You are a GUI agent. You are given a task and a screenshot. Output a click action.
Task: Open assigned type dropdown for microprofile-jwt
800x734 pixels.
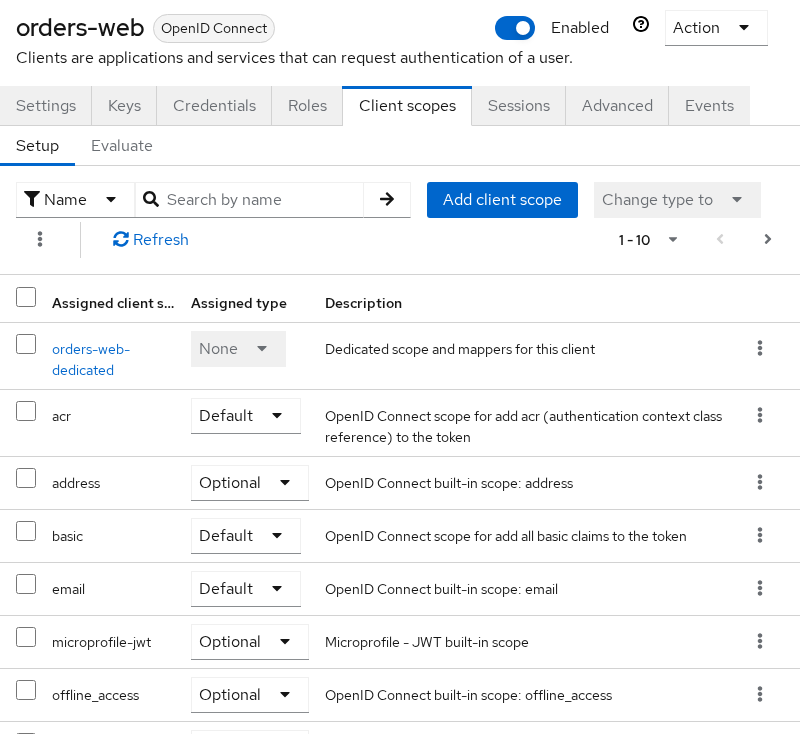point(249,642)
